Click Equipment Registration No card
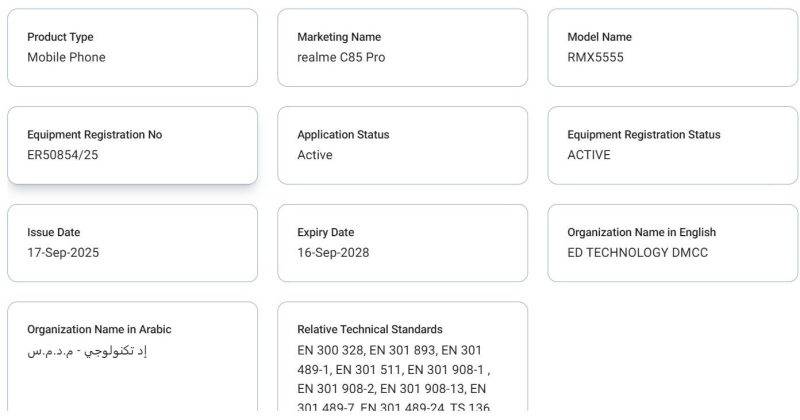800x420 pixels. click(x=132, y=145)
